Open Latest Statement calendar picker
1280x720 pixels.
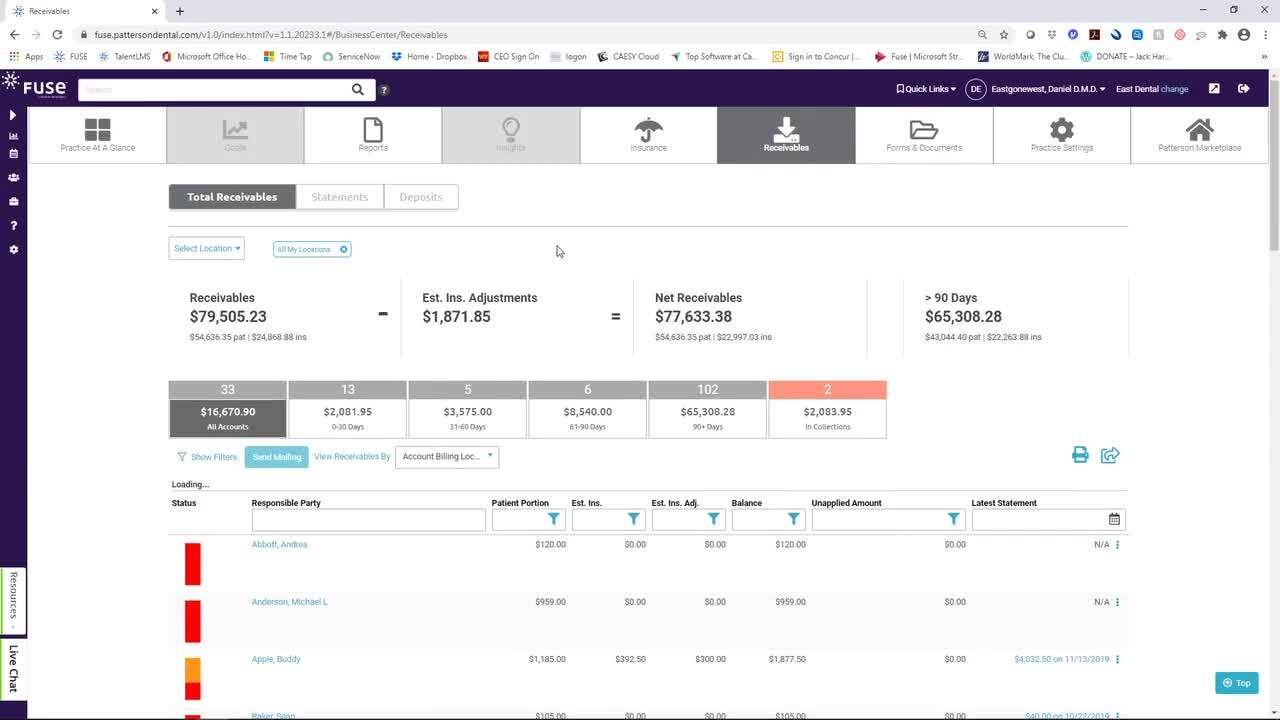click(1114, 519)
